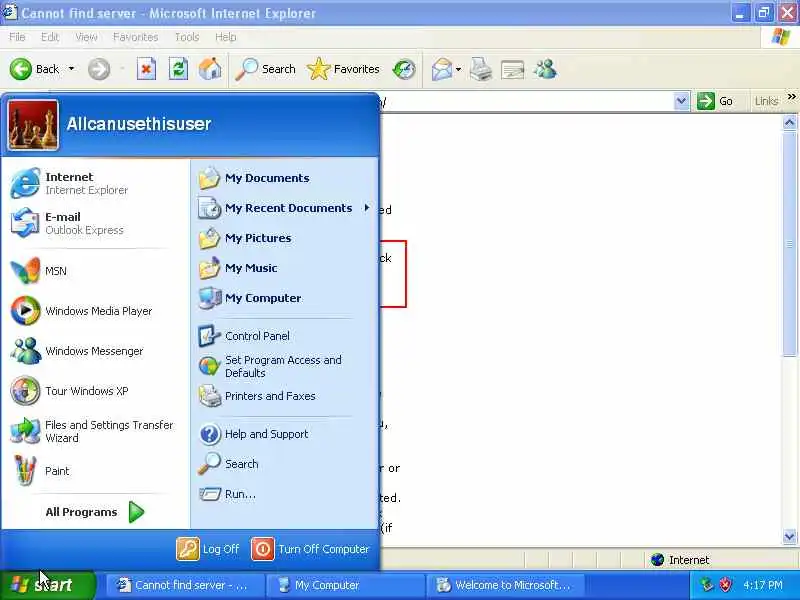Click the Stop loading icon

click(146, 69)
